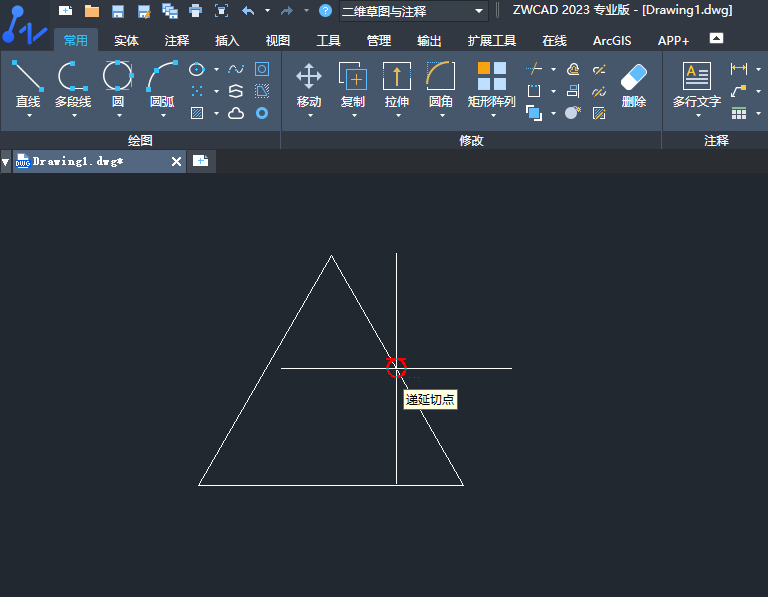Click the Move (移动) tool
768x597 pixels.
(x=309, y=83)
